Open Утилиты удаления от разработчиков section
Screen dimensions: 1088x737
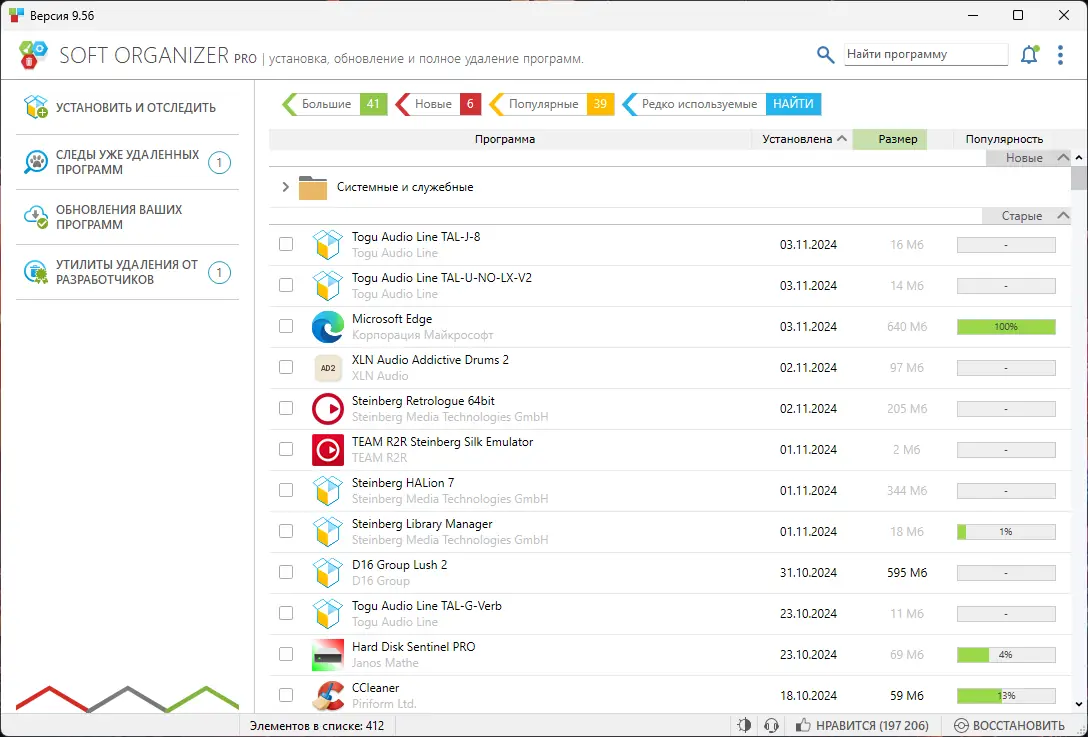(128, 272)
